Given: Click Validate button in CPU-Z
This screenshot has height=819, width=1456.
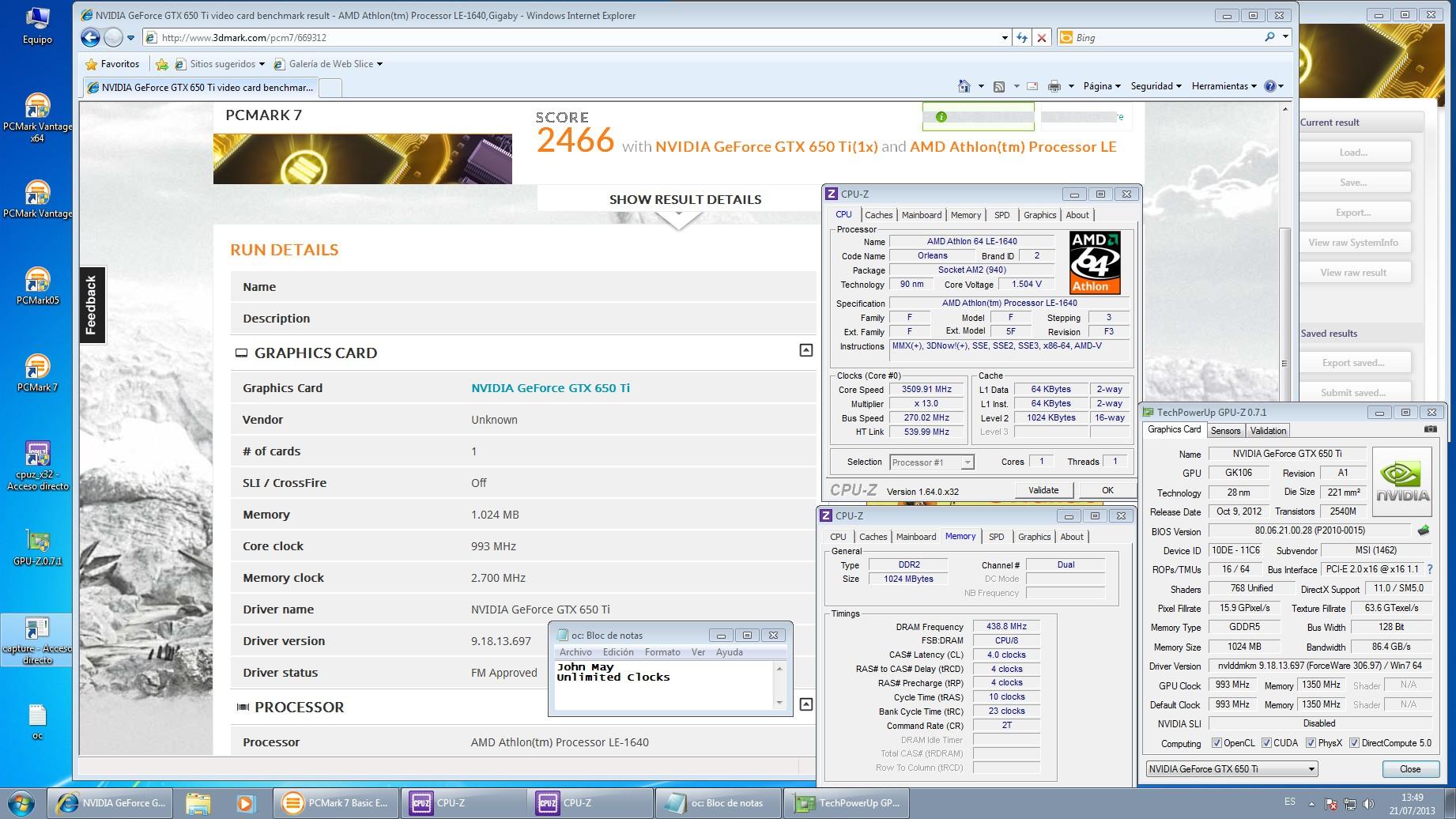Looking at the screenshot, I should (x=1043, y=490).
